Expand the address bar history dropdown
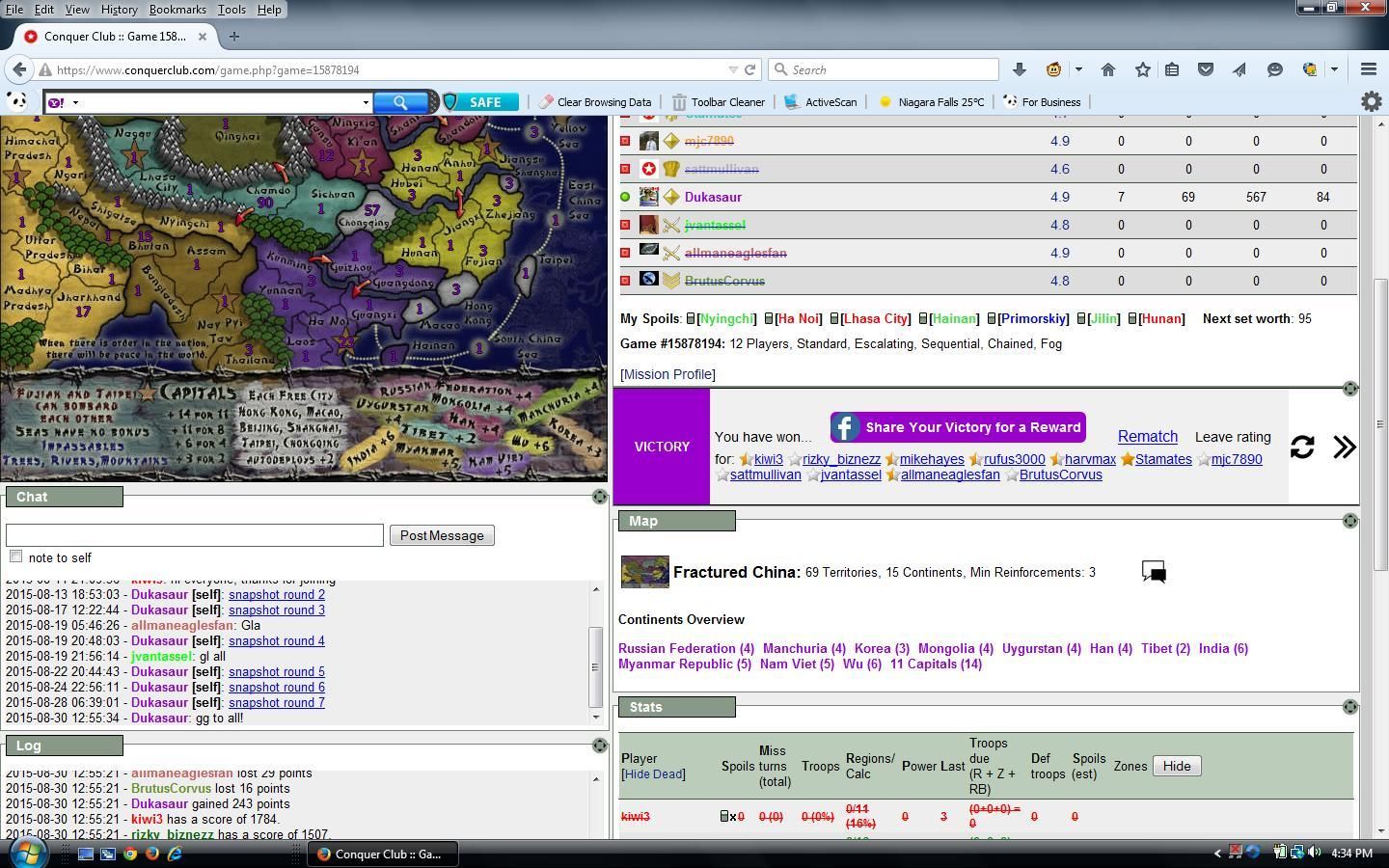The height and width of the screenshot is (868, 1389). pyautogui.click(x=733, y=69)
